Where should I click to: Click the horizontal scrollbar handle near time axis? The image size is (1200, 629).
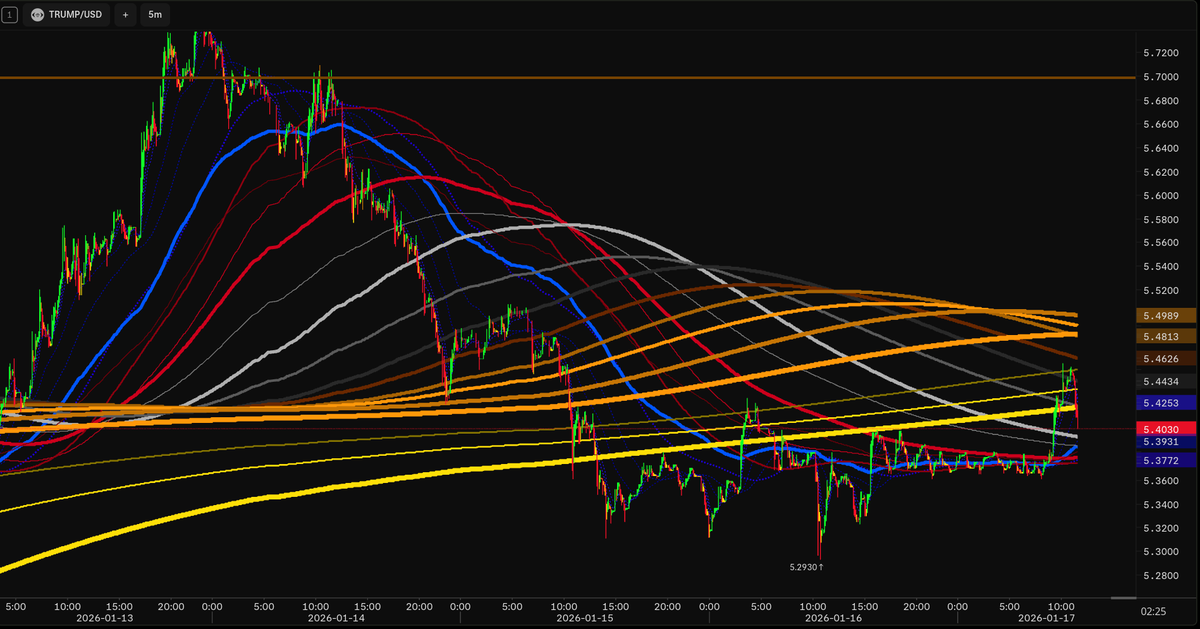[1123, 598]
